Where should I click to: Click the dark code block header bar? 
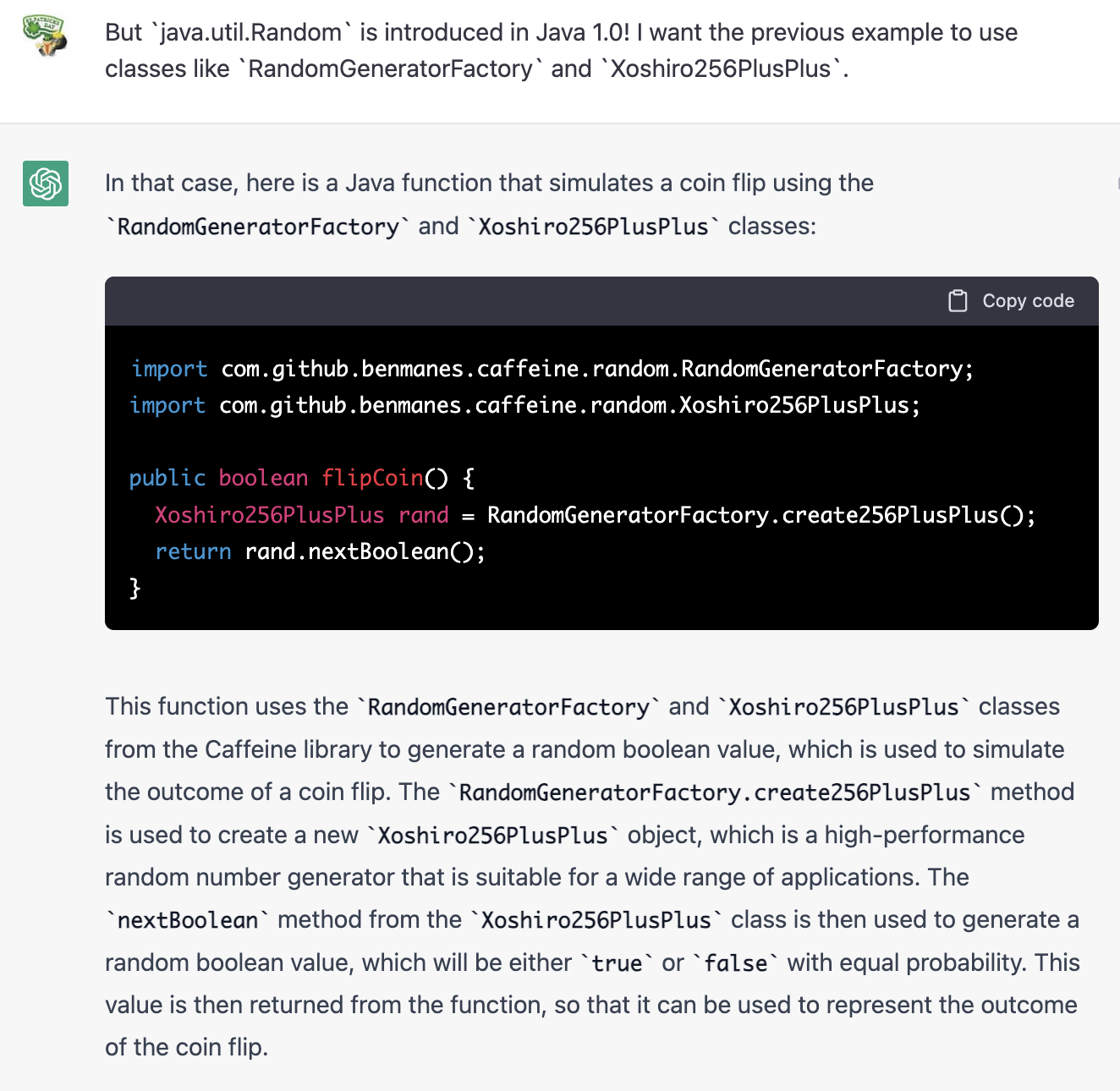pos(601,301)
